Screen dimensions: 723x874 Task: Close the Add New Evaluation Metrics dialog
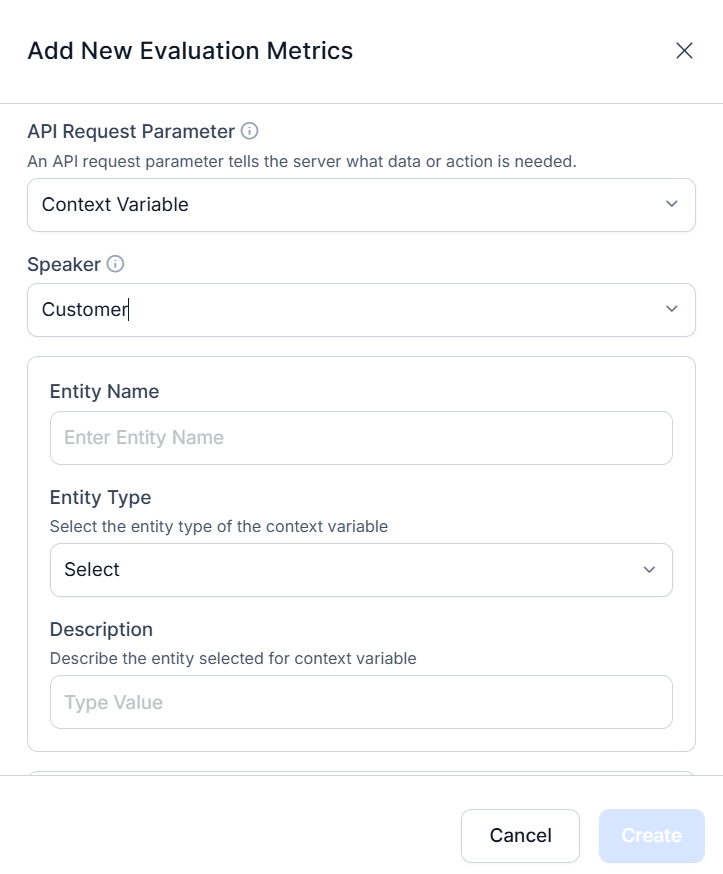coord(684,51)
